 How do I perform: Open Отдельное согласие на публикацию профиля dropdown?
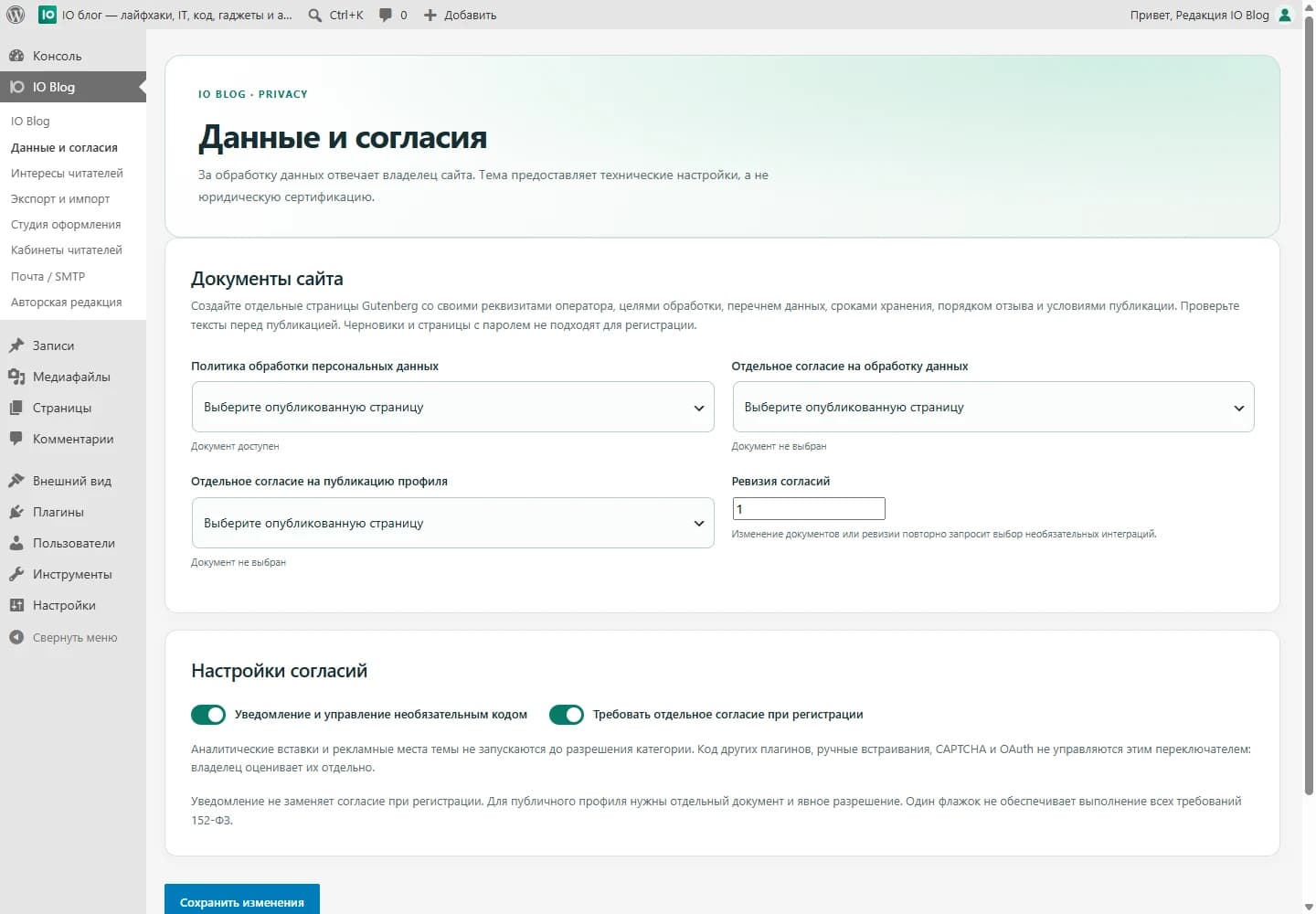[x=452, y=523]
